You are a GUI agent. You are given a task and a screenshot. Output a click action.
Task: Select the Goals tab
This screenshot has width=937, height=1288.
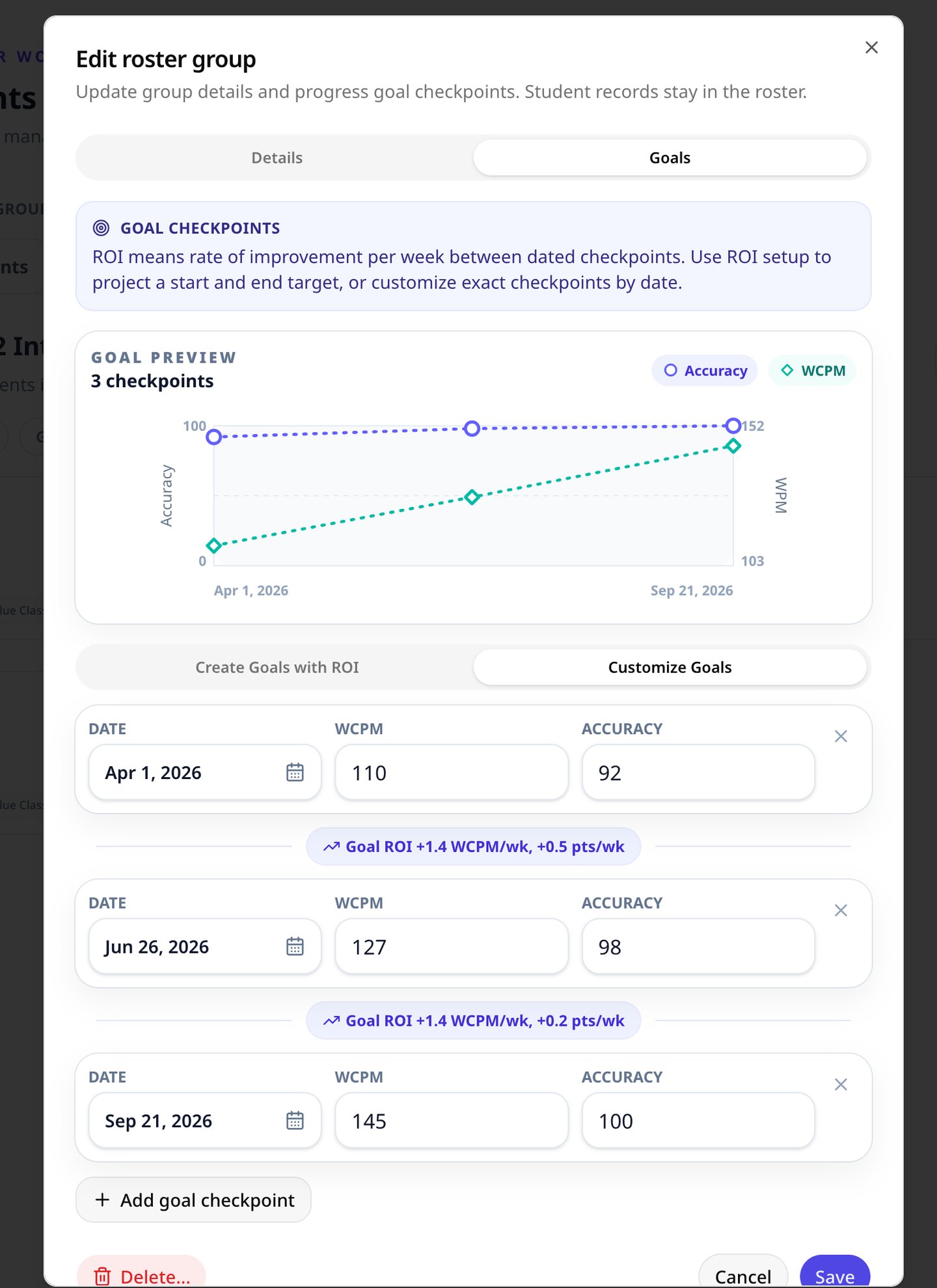point(670,158)
